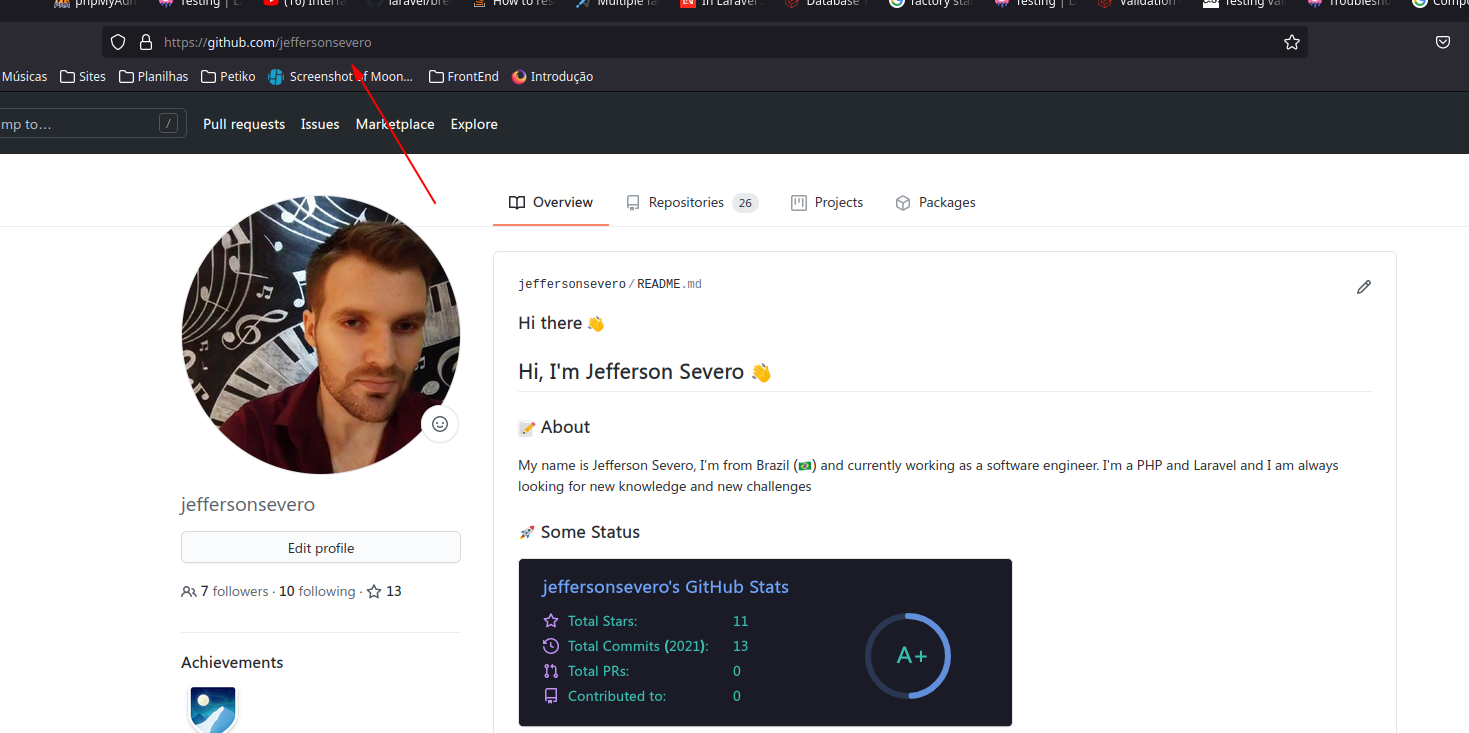Click the Contributed to: 0 row
Image resolution: width=1469 pixels, height=733 pixels.
pos(642,696)
